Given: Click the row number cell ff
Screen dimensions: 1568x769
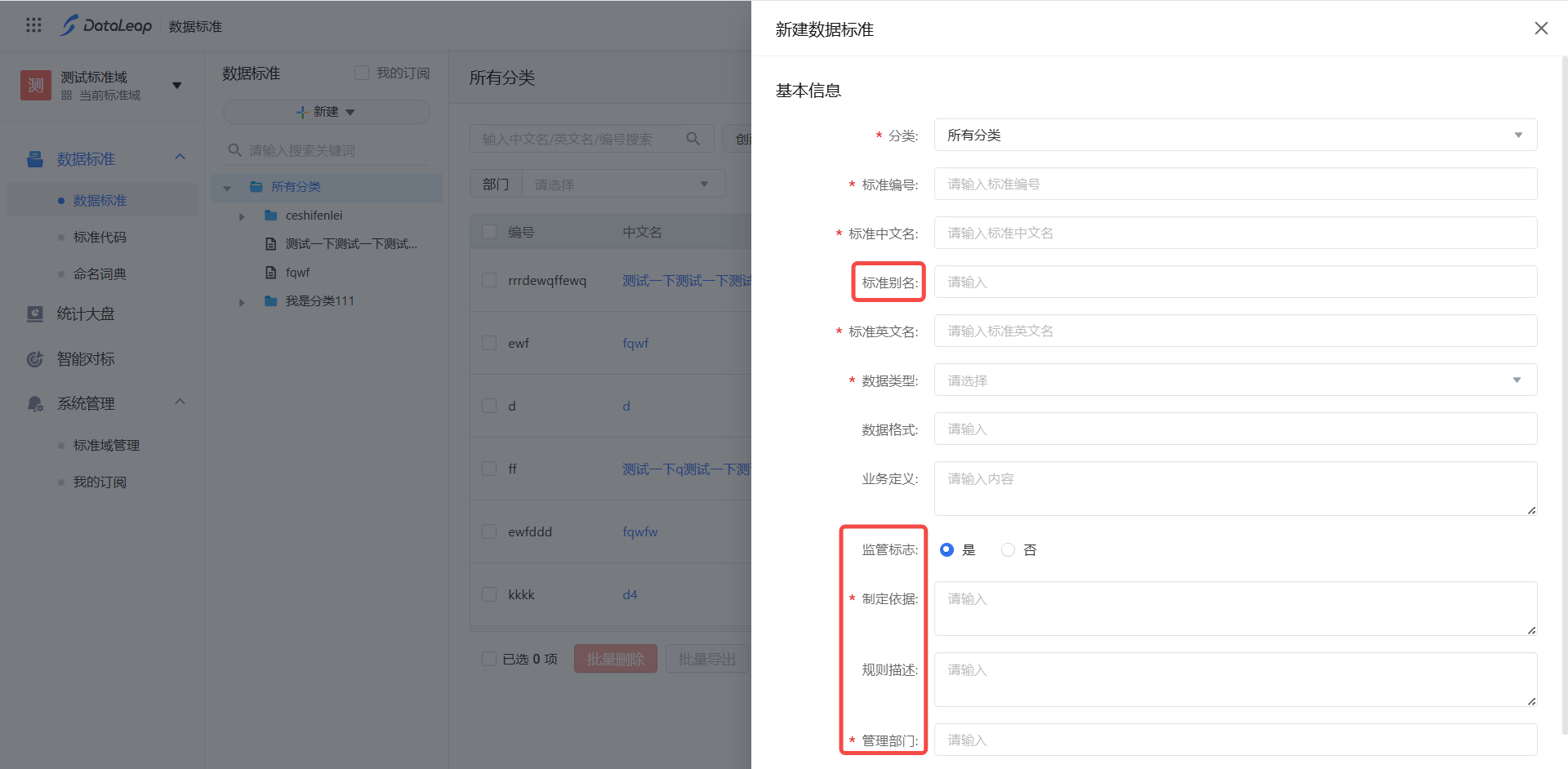Looking at the screenshot, I should [x=513, y=469].
